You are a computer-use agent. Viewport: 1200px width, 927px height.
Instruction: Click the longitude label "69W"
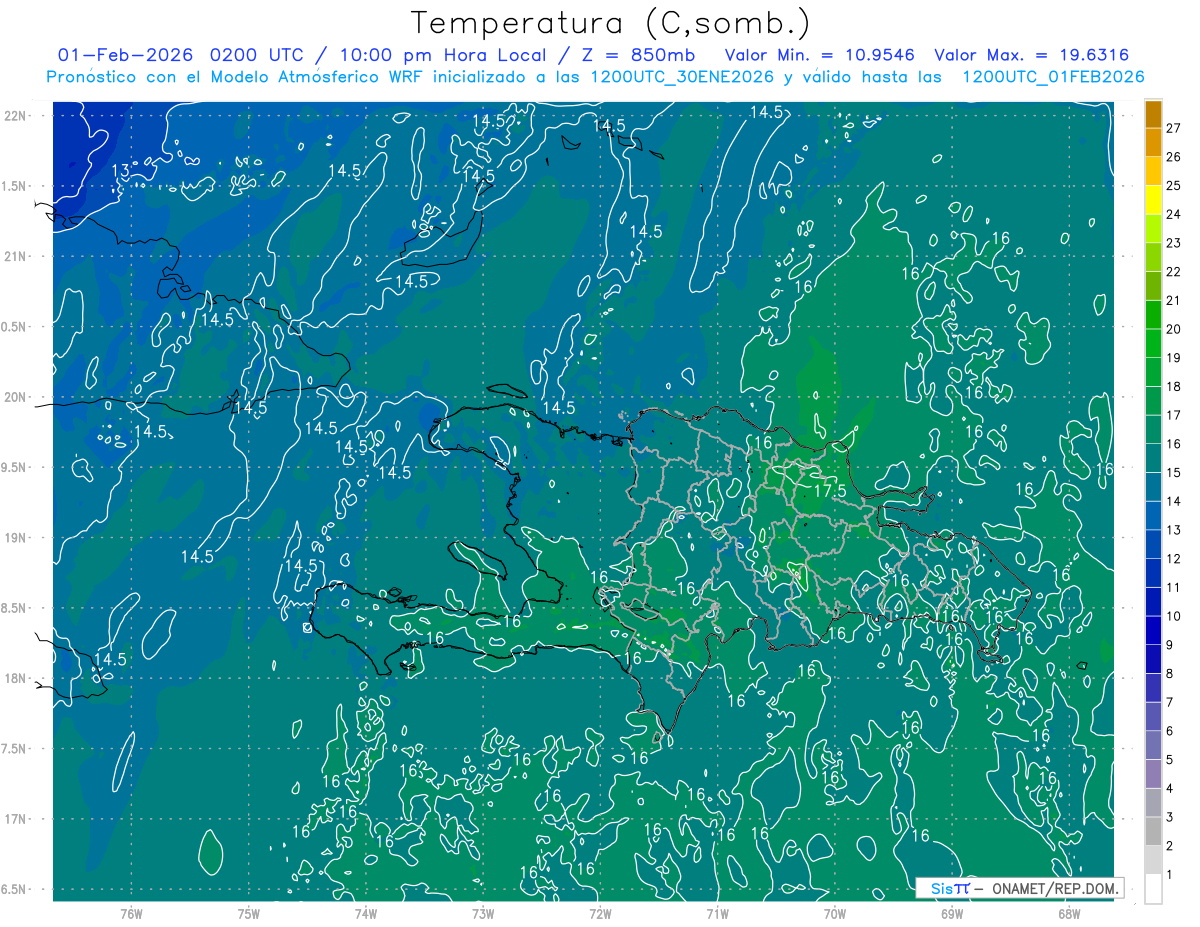pos(951,913)
